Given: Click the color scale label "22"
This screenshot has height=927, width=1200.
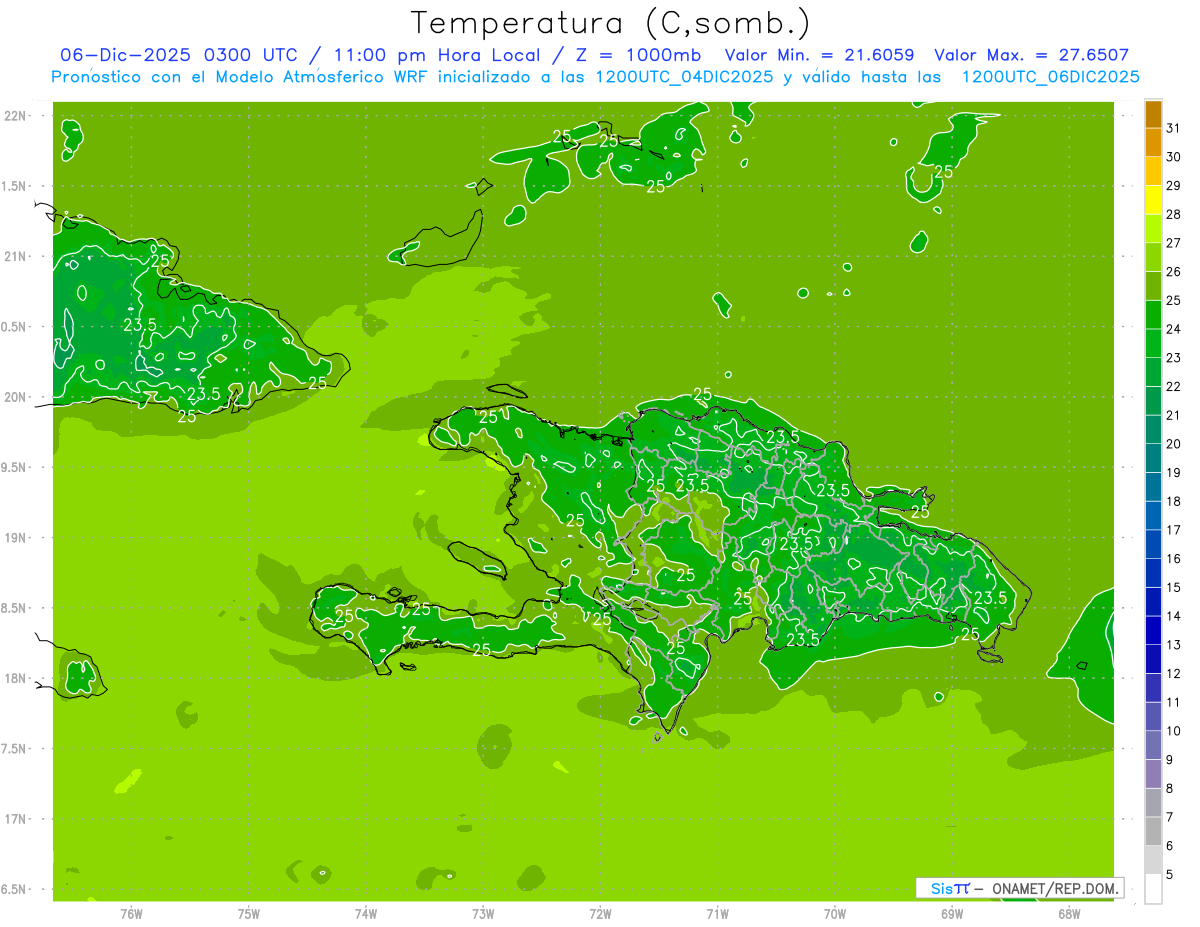Looking at the screenshot, I should [x=1174, y=387].
